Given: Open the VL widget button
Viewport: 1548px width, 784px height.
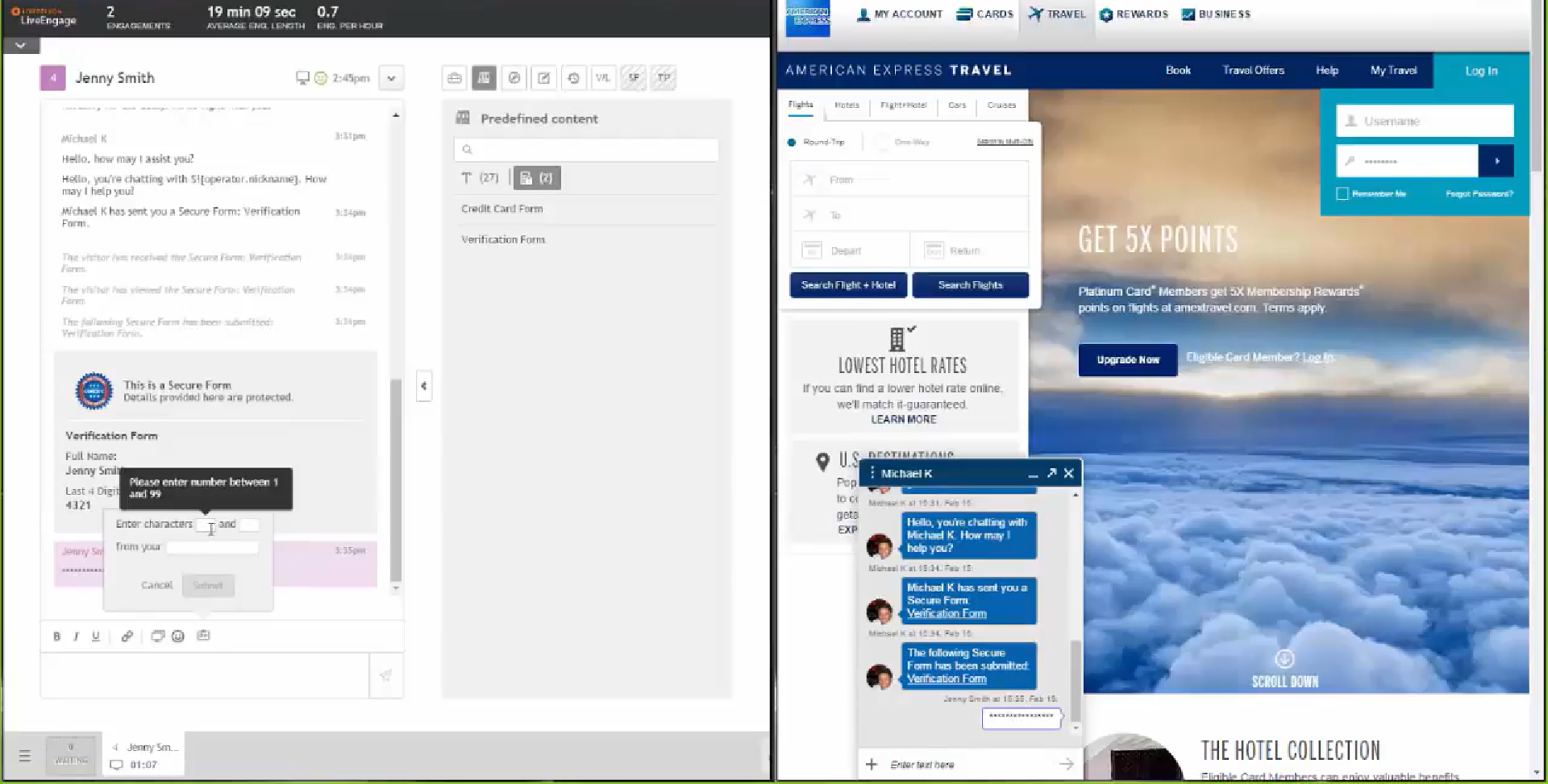Looking at the screenshot, I should point(603,78).
